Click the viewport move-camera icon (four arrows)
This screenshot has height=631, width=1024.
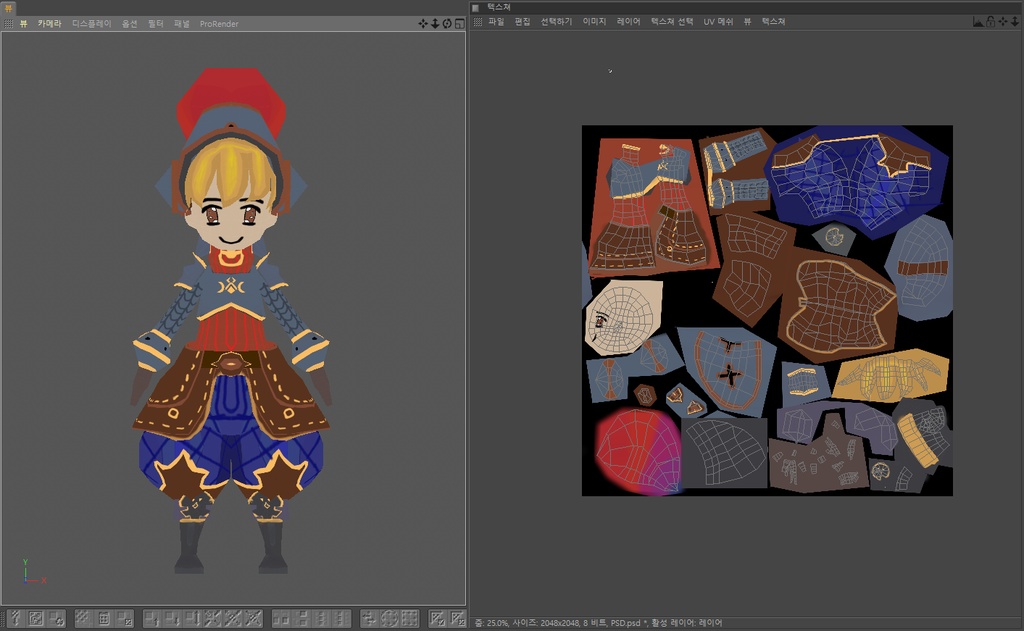click(x=423, y=24)
